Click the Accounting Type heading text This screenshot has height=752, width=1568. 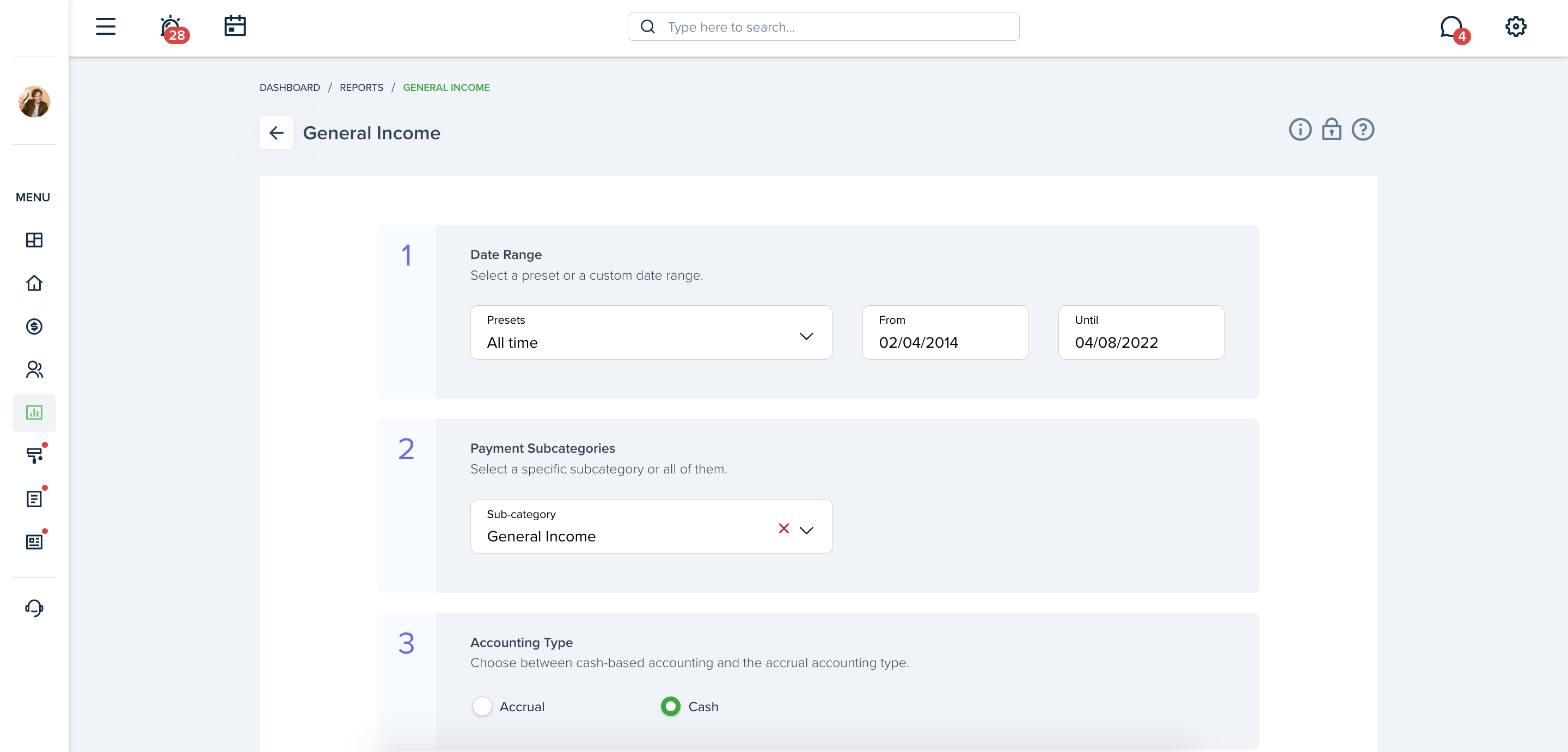pos(521,643)
